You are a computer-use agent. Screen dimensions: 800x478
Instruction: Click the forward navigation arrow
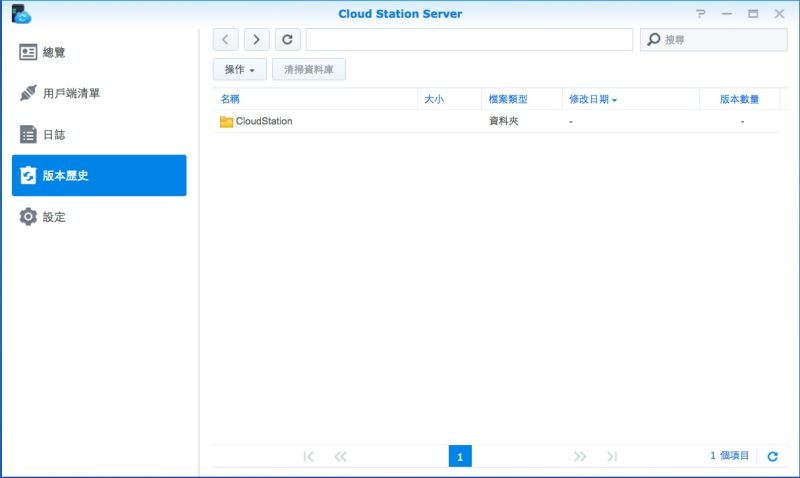(257, 39)
